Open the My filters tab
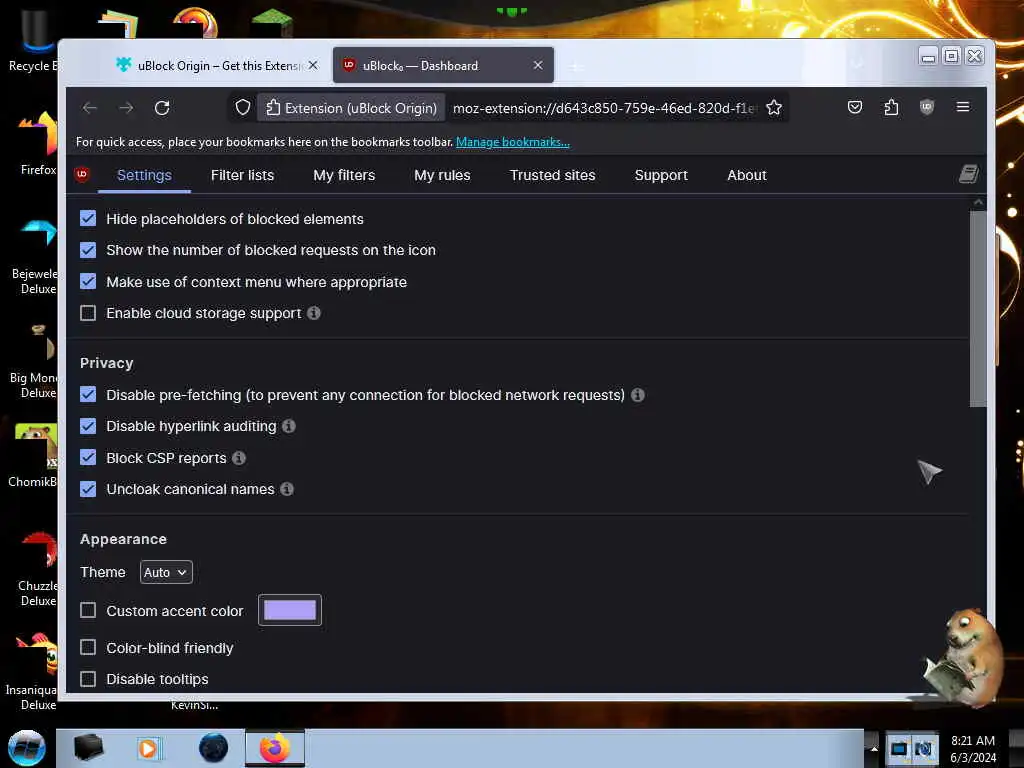The height and width of the screenshot is (768, 1024). click(344, 175)
